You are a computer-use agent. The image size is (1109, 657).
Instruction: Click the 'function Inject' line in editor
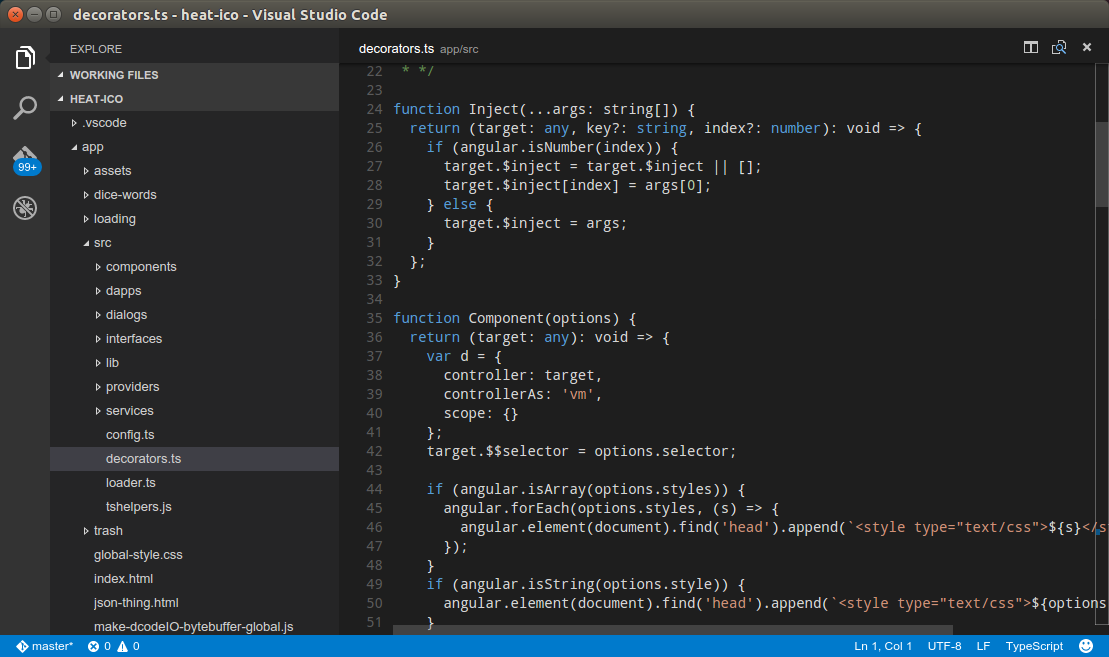(x=544, y=110)
